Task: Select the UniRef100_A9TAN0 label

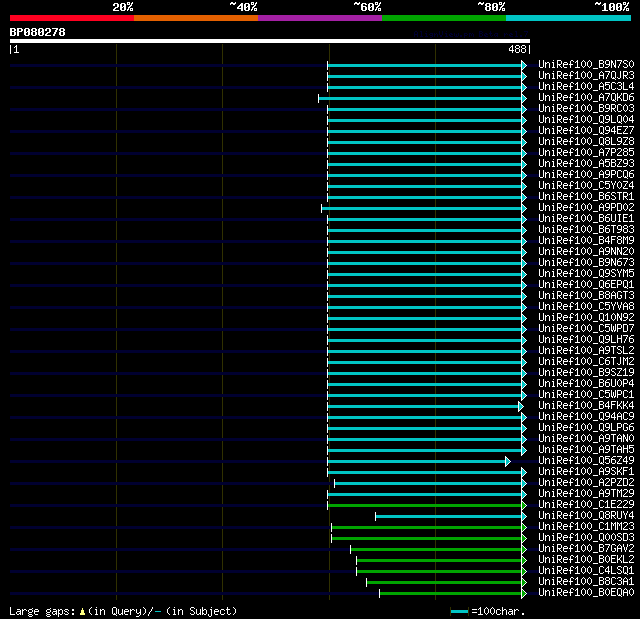Action: pyautogui.click(x=586, y=439)
